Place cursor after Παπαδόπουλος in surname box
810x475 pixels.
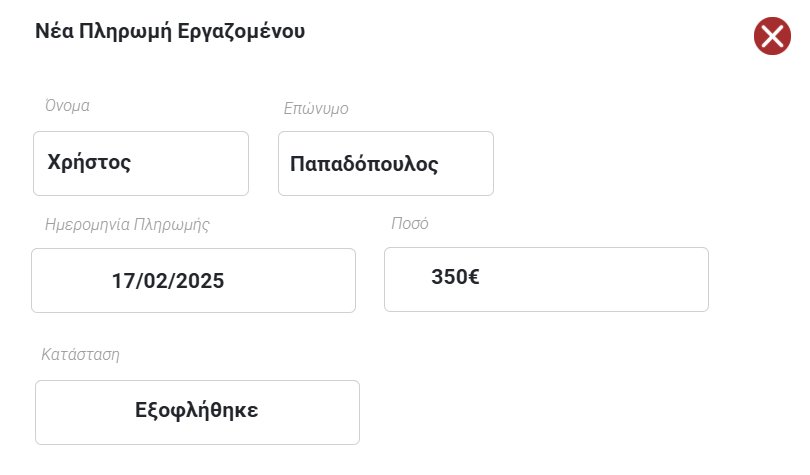(443, 164)
